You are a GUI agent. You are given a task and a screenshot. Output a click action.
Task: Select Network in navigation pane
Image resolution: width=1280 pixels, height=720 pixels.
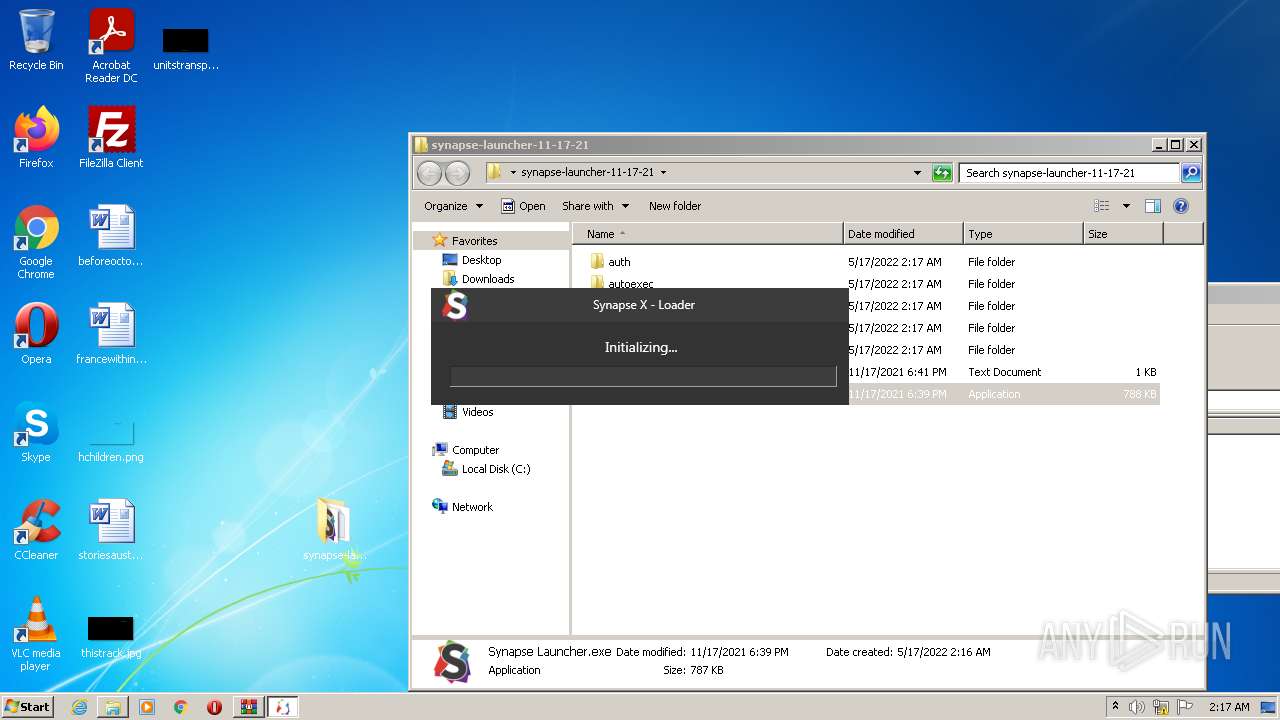click(x=472, y=507)
